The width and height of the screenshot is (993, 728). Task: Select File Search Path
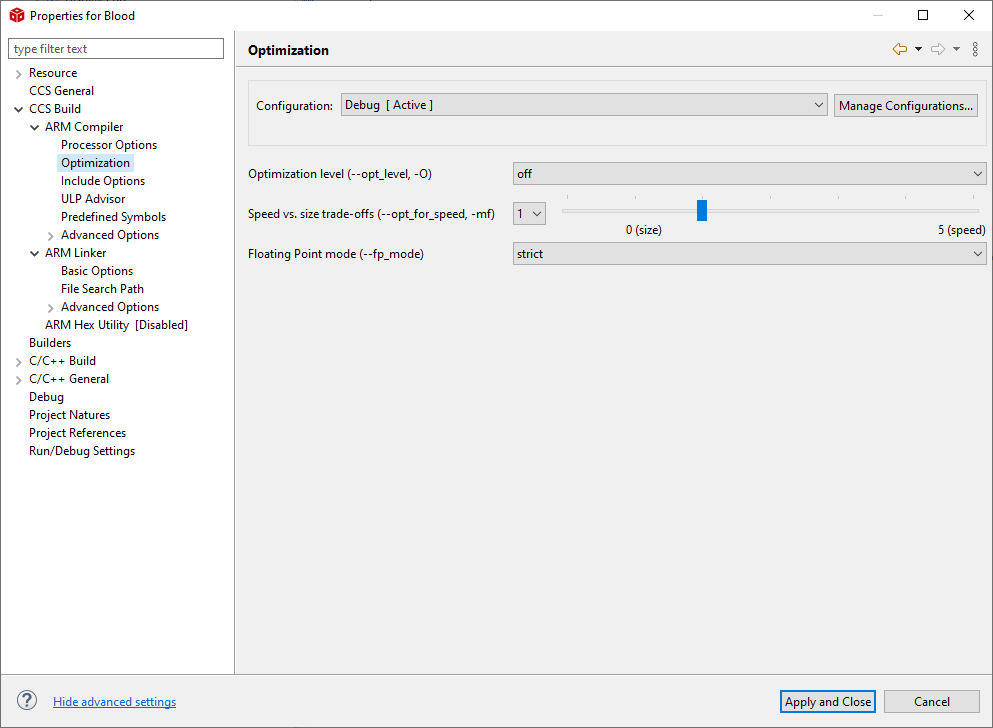point(103,289)
